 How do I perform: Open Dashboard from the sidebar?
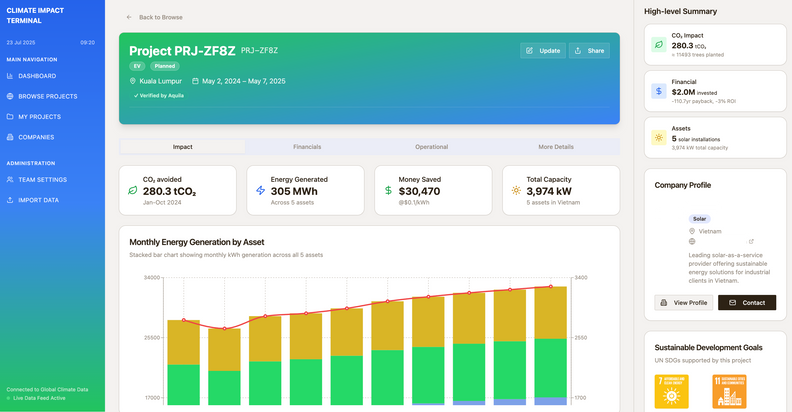[36, 76]
